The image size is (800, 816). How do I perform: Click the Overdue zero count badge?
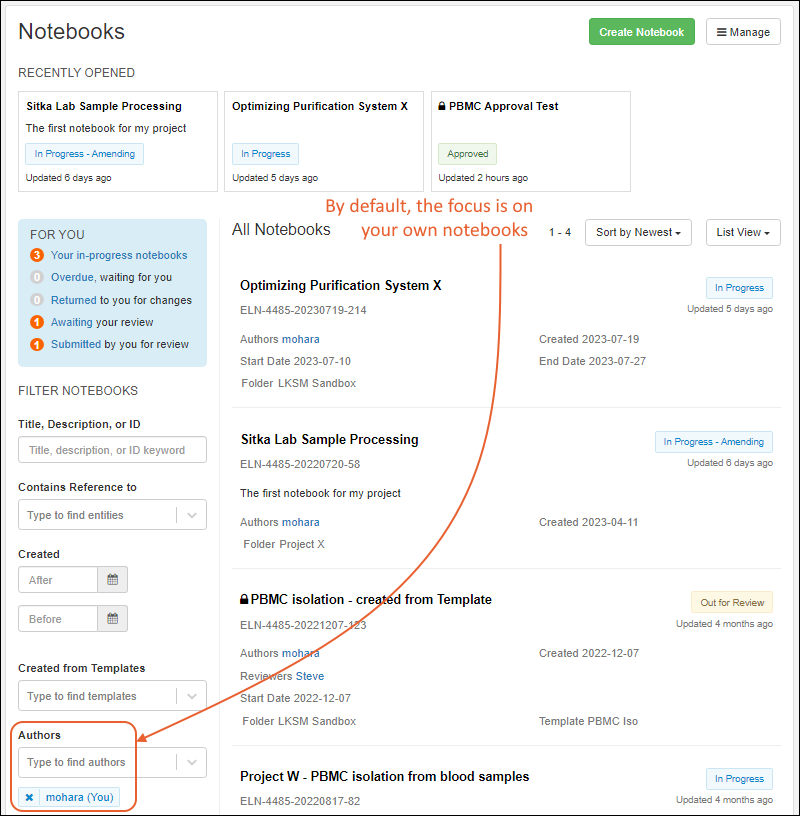[x=37, y=277]
